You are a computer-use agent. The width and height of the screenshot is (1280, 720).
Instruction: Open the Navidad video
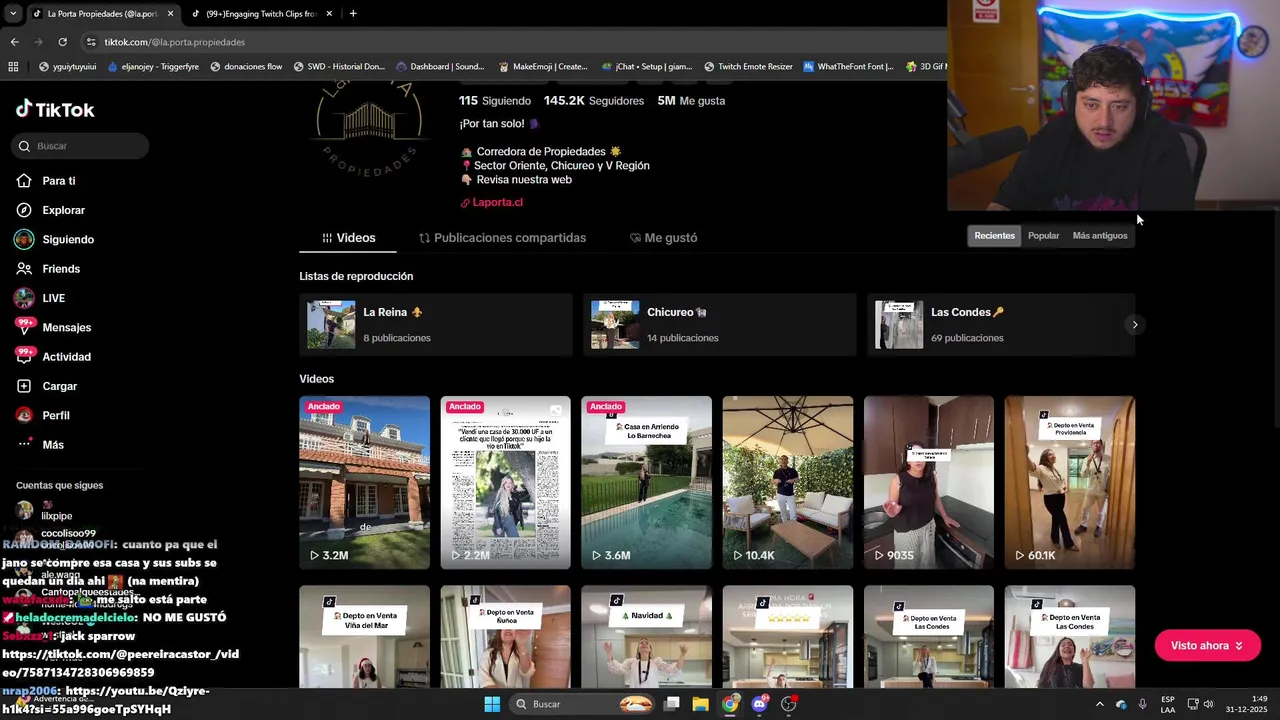tap(646, 636)
